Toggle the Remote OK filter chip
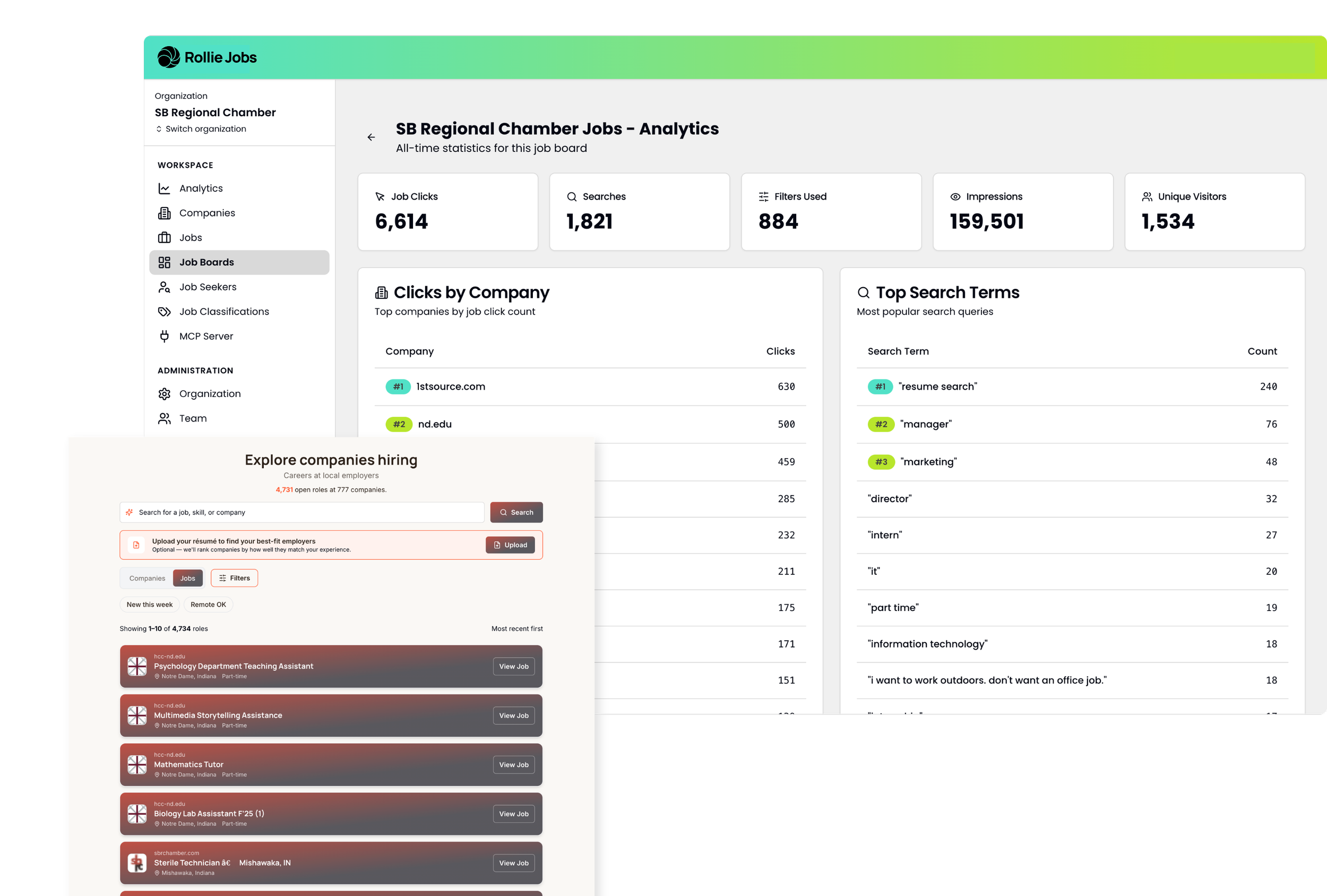1327x896 pixels. [209, 605]
